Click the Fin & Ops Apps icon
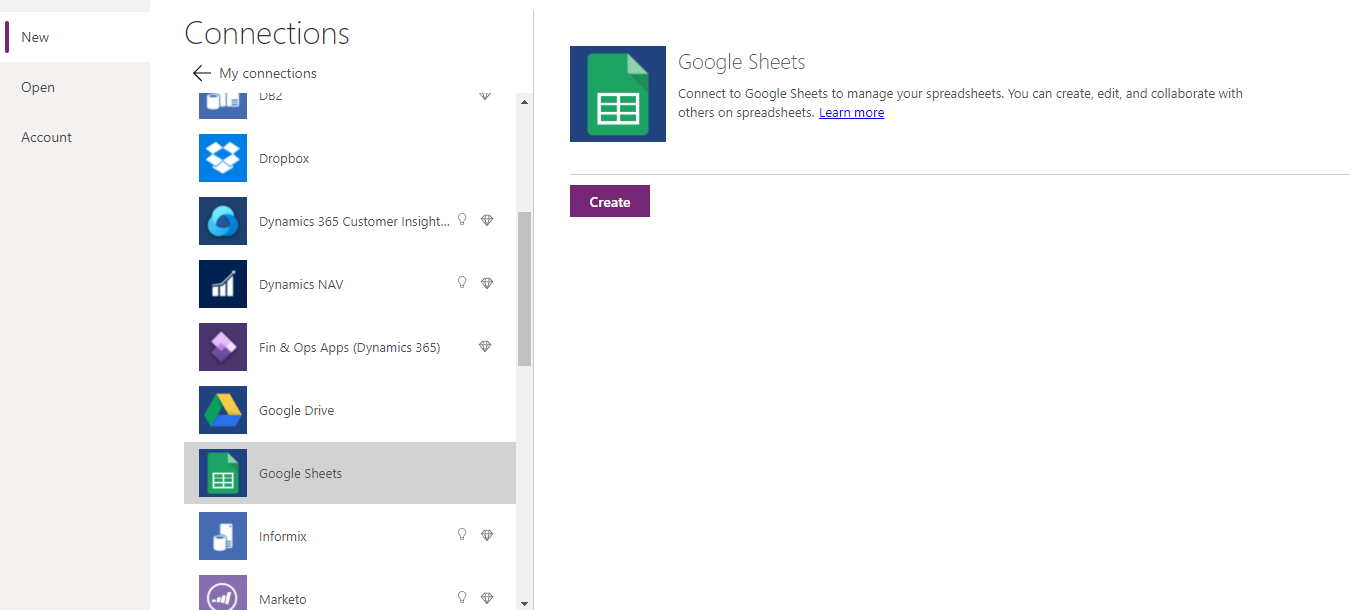This screenshot has height=610, width=1360. 223,347
